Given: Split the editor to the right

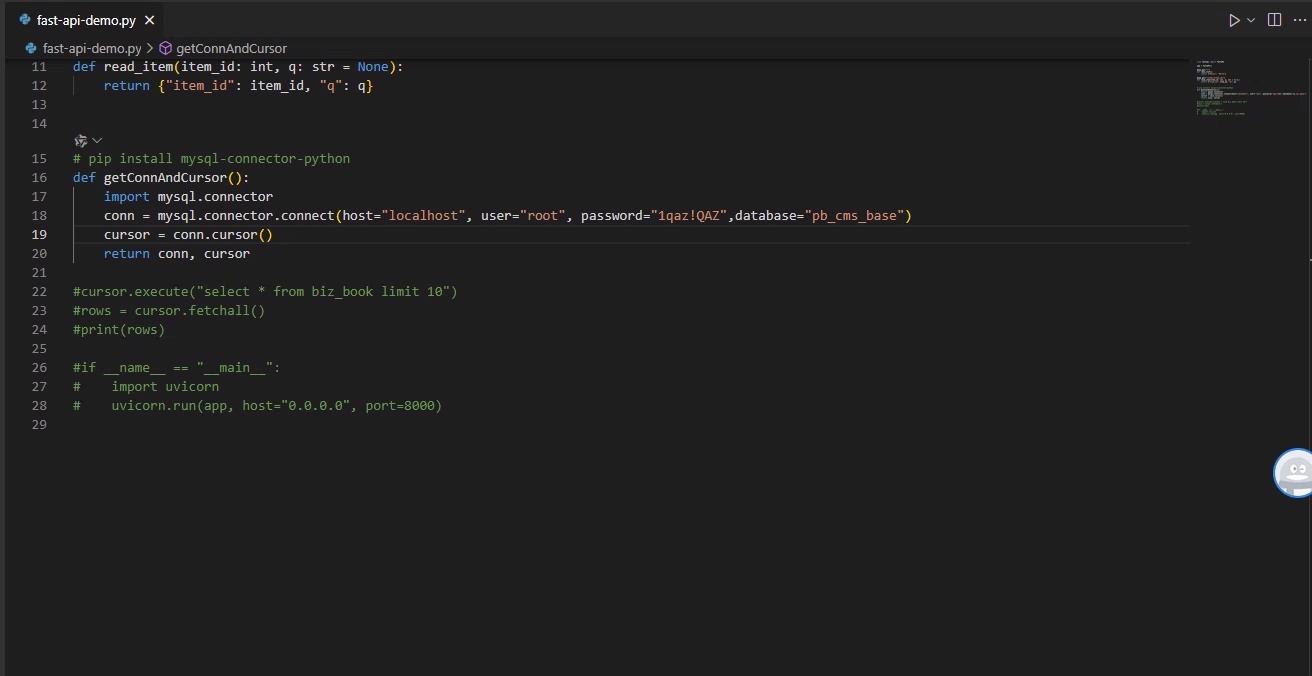Looking at the screenshot, I should tap(1275, 20).
